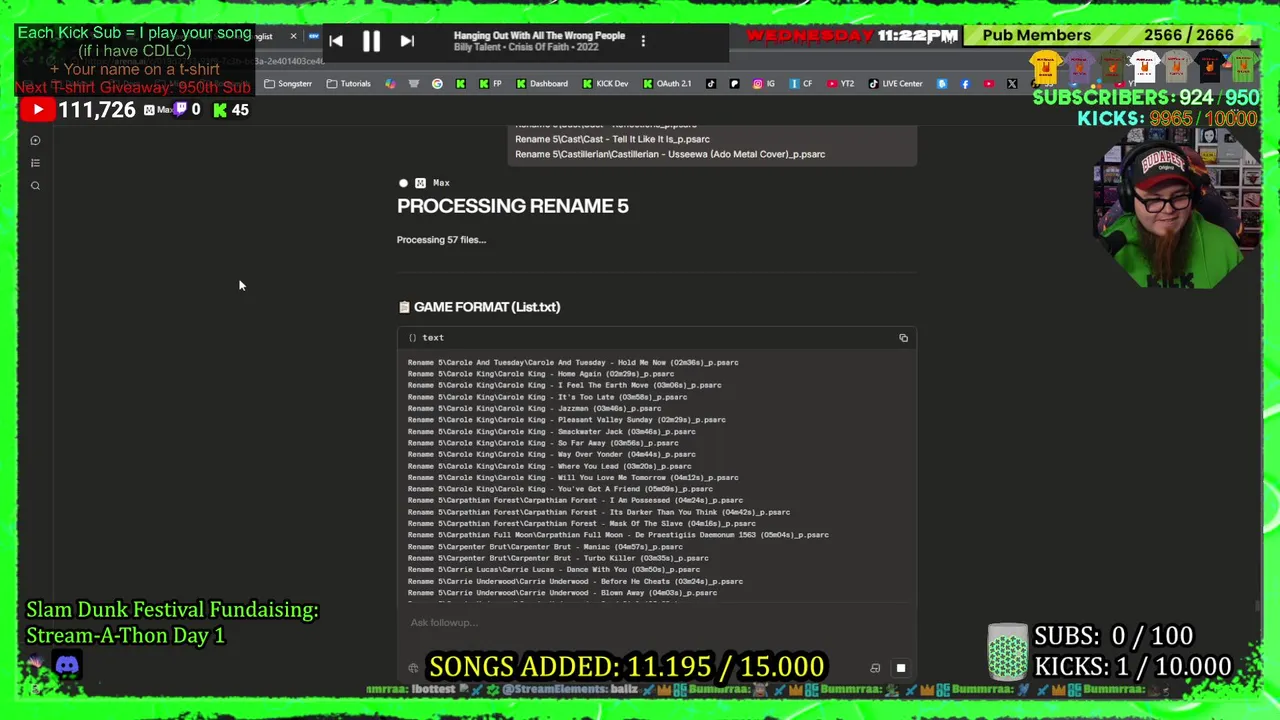Viewport: 1280px width, 720px height.
Task: Select line 'Carpenter Brut - Turbo Killer'
Action: [x=558, y=558]
